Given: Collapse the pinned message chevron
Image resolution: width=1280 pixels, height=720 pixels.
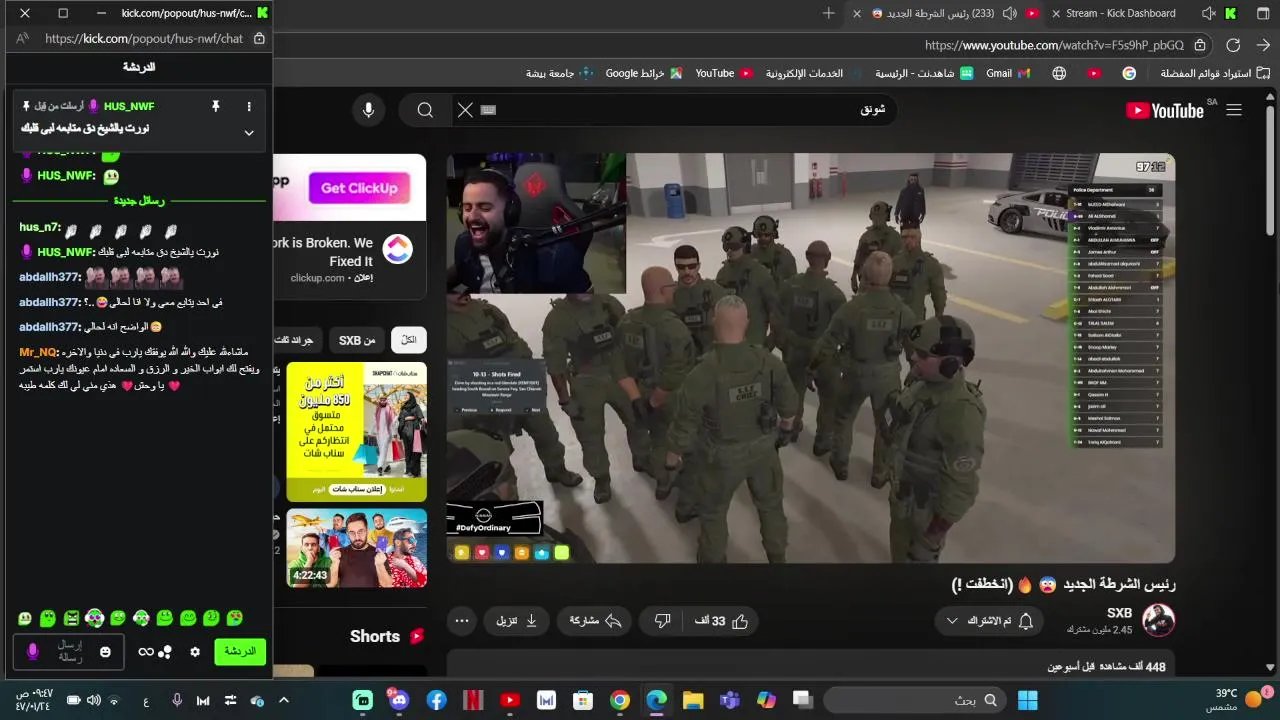Looking at the screenshot, I should coord(249,132).
